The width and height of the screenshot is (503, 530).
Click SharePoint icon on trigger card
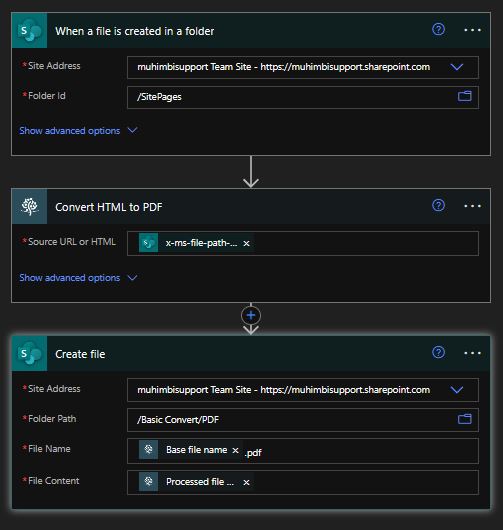click(29, 30)
